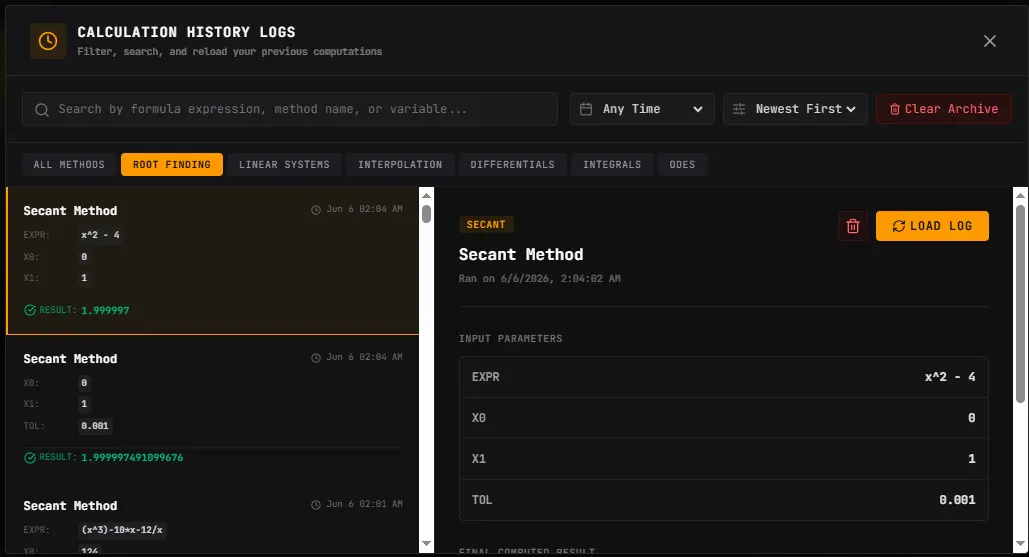Select Secant Method log with result 1.999997

[213, 261]
